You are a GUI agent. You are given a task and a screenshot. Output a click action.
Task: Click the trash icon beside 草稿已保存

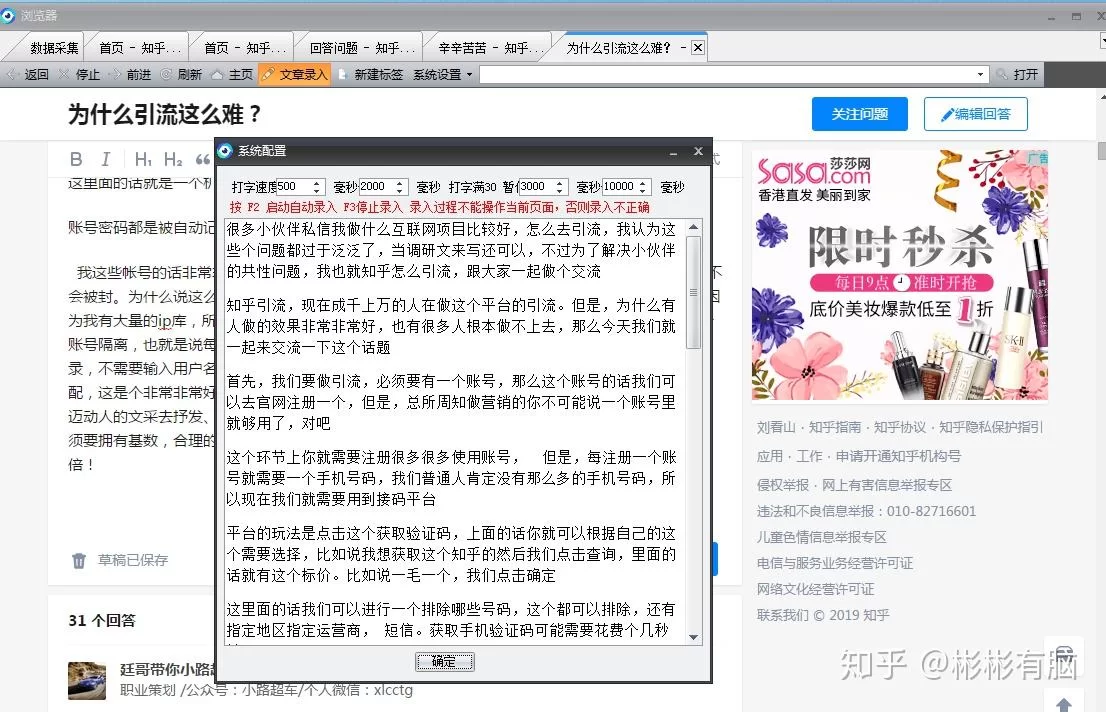click(79, 561)
